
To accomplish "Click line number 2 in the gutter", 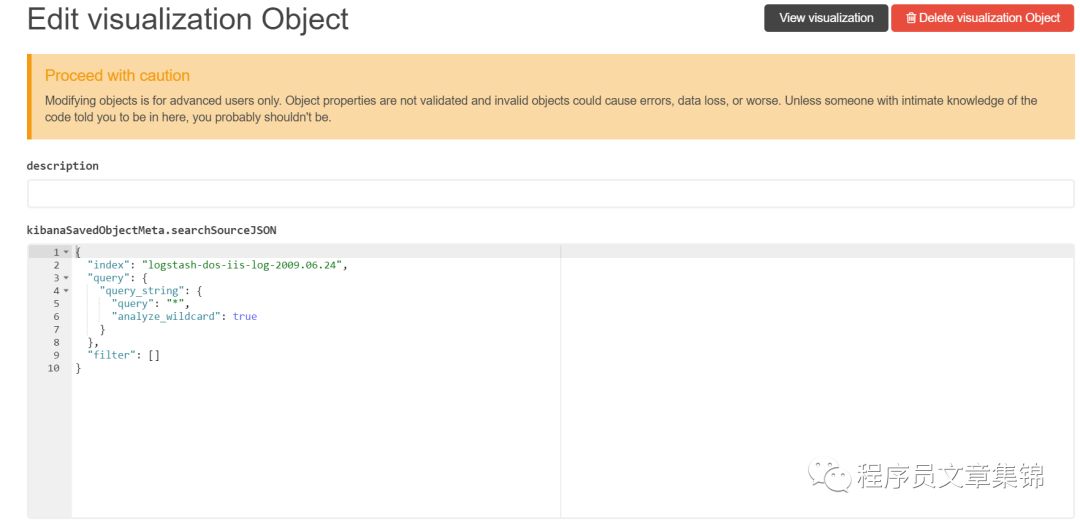I will point(56,265).
